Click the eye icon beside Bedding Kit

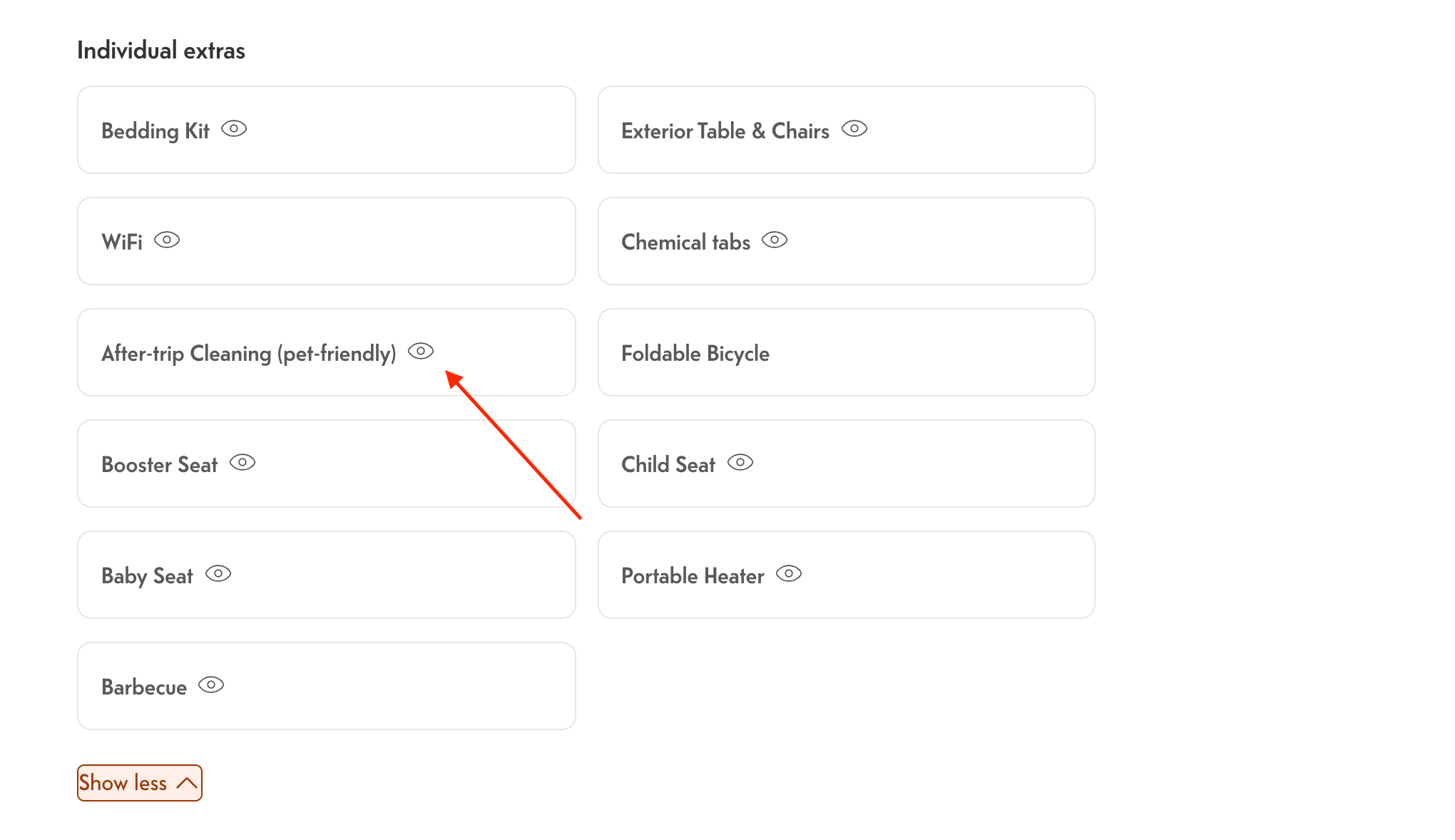(x=234, y=129)
